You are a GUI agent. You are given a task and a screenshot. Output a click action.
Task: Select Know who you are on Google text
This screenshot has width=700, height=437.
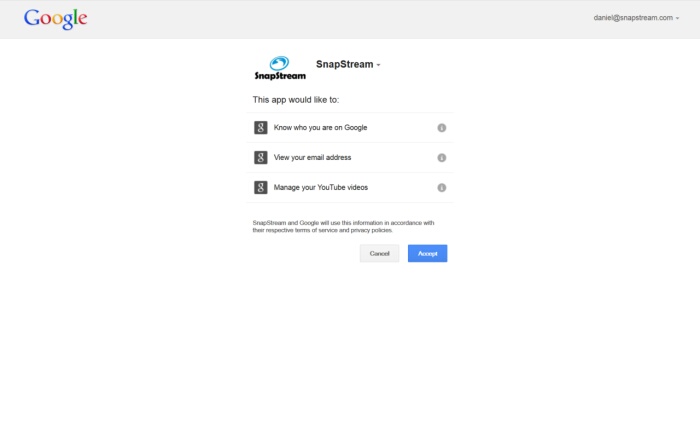click(321, 128)
